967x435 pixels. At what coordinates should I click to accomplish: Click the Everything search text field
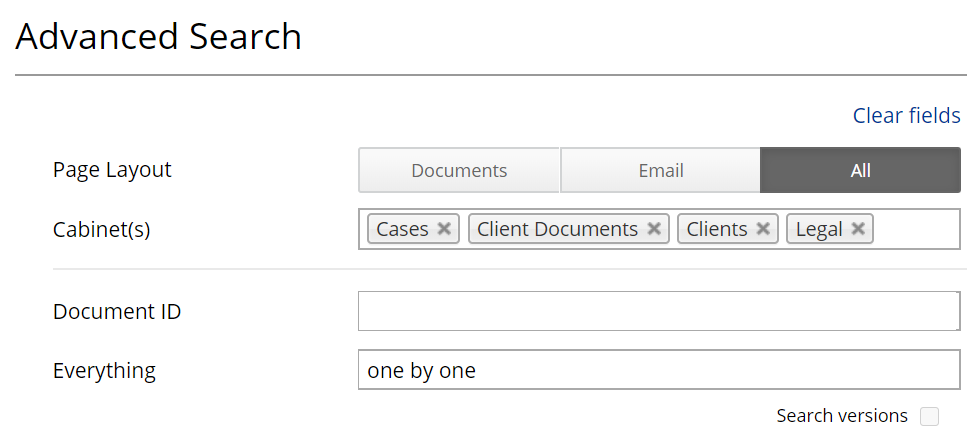[x=658, y=370]
